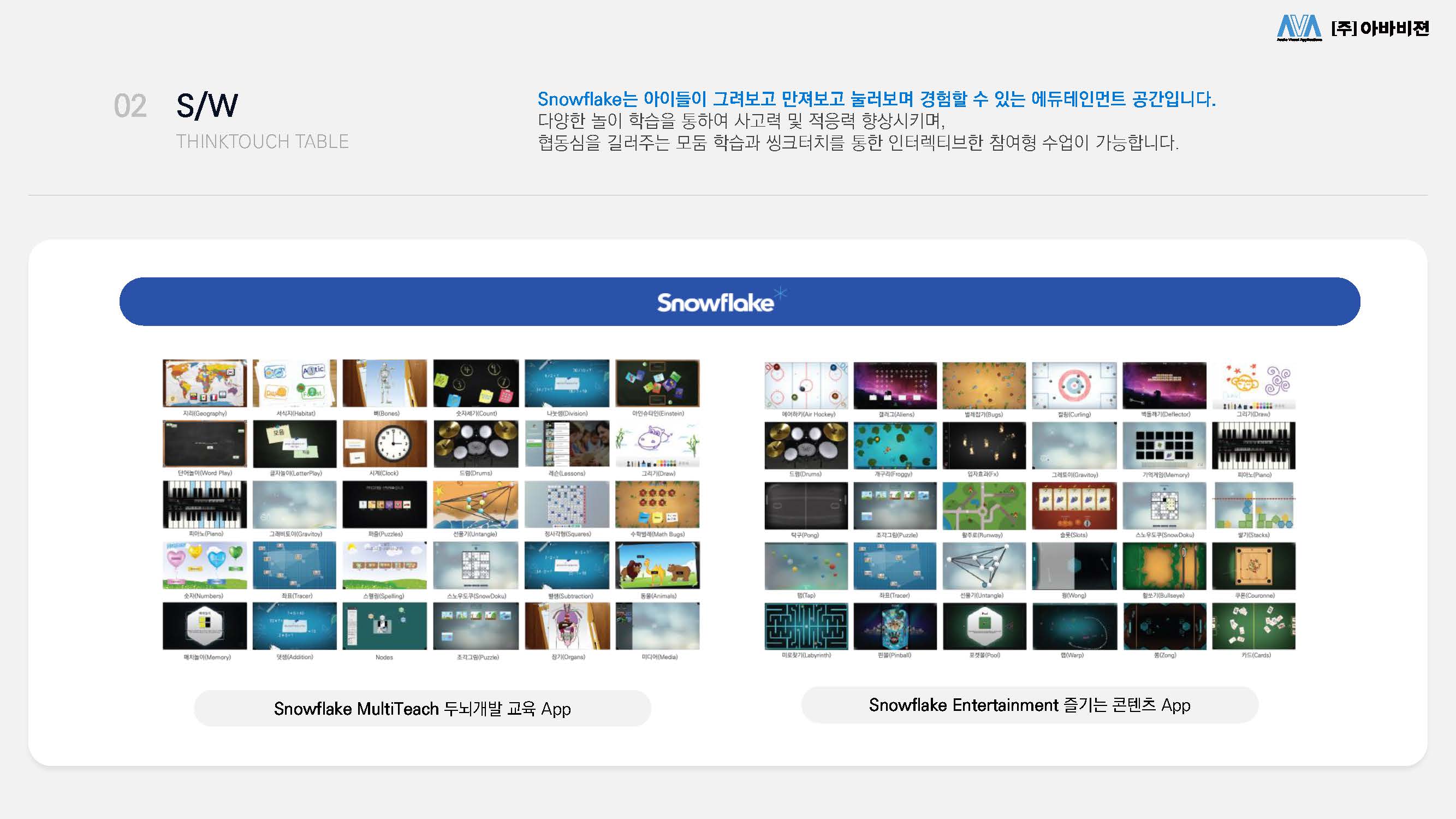Open the Stacks blocks game thumbnail
This screenshot has width=1456, height=819.
(1253, 506)
